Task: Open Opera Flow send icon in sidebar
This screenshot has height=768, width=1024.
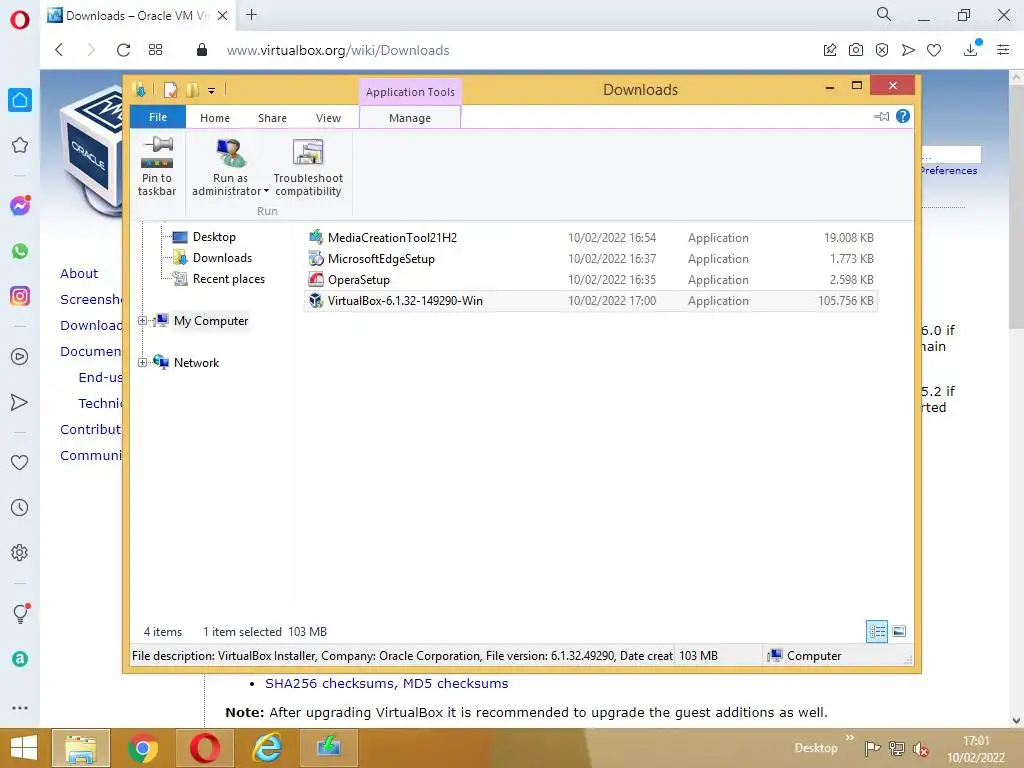Action: click(20, 402)
